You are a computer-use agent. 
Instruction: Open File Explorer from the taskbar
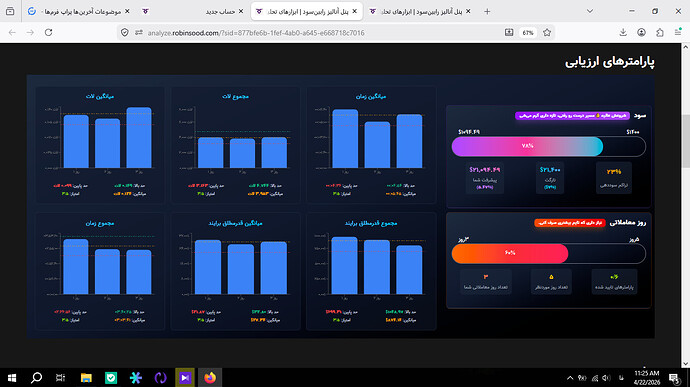pos(86,377)
